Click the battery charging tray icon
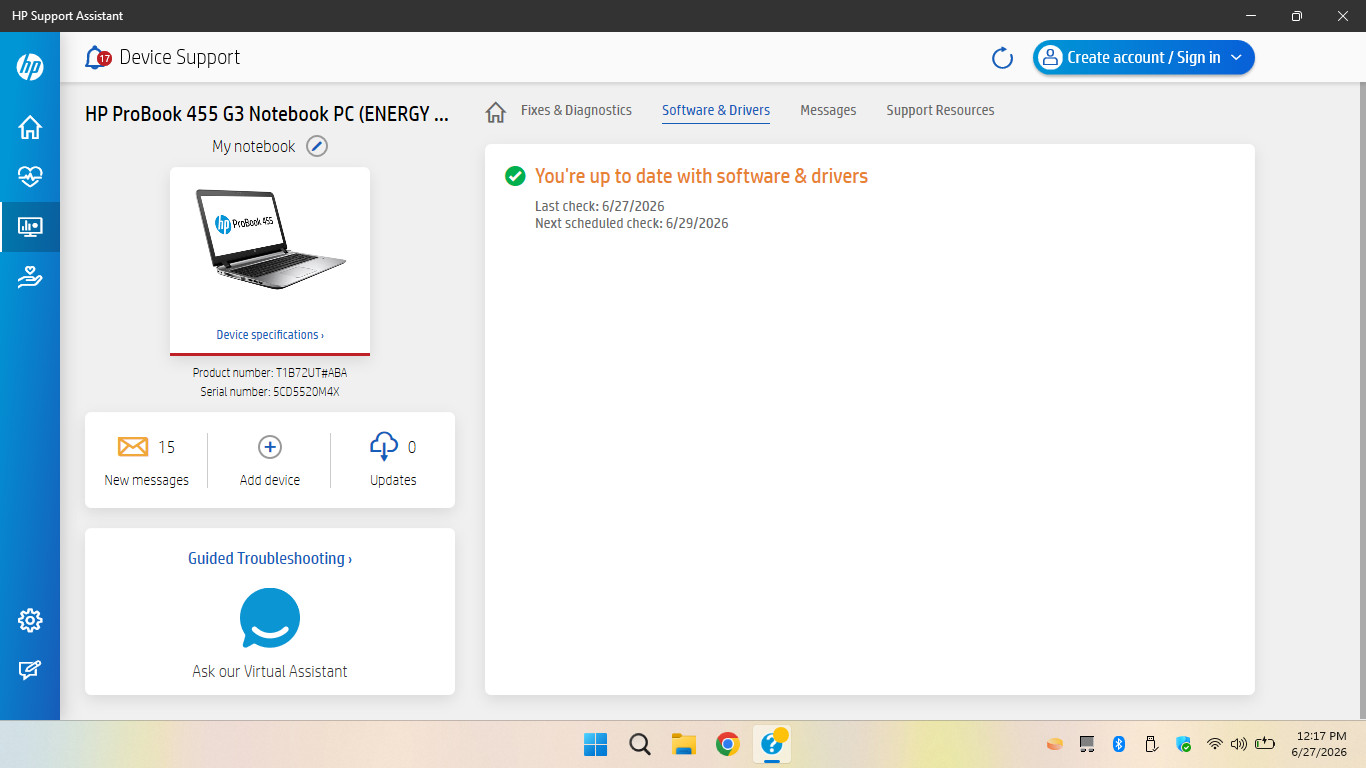 [x=1265, y=744]
